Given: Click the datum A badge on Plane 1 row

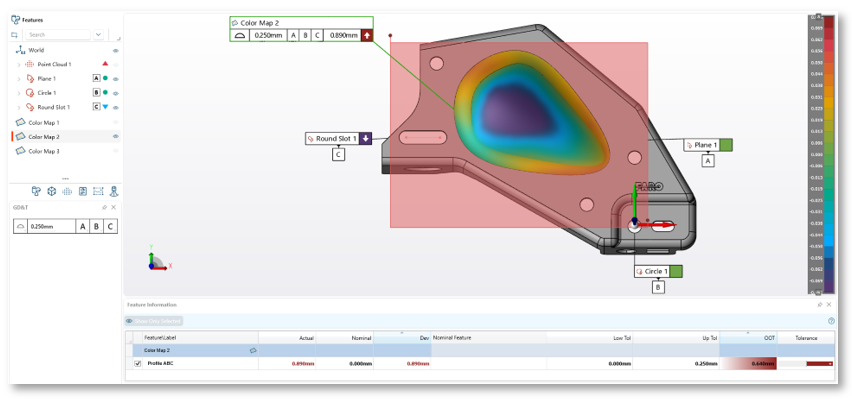Looking at the screenshot, I should [x=97, y=78].
